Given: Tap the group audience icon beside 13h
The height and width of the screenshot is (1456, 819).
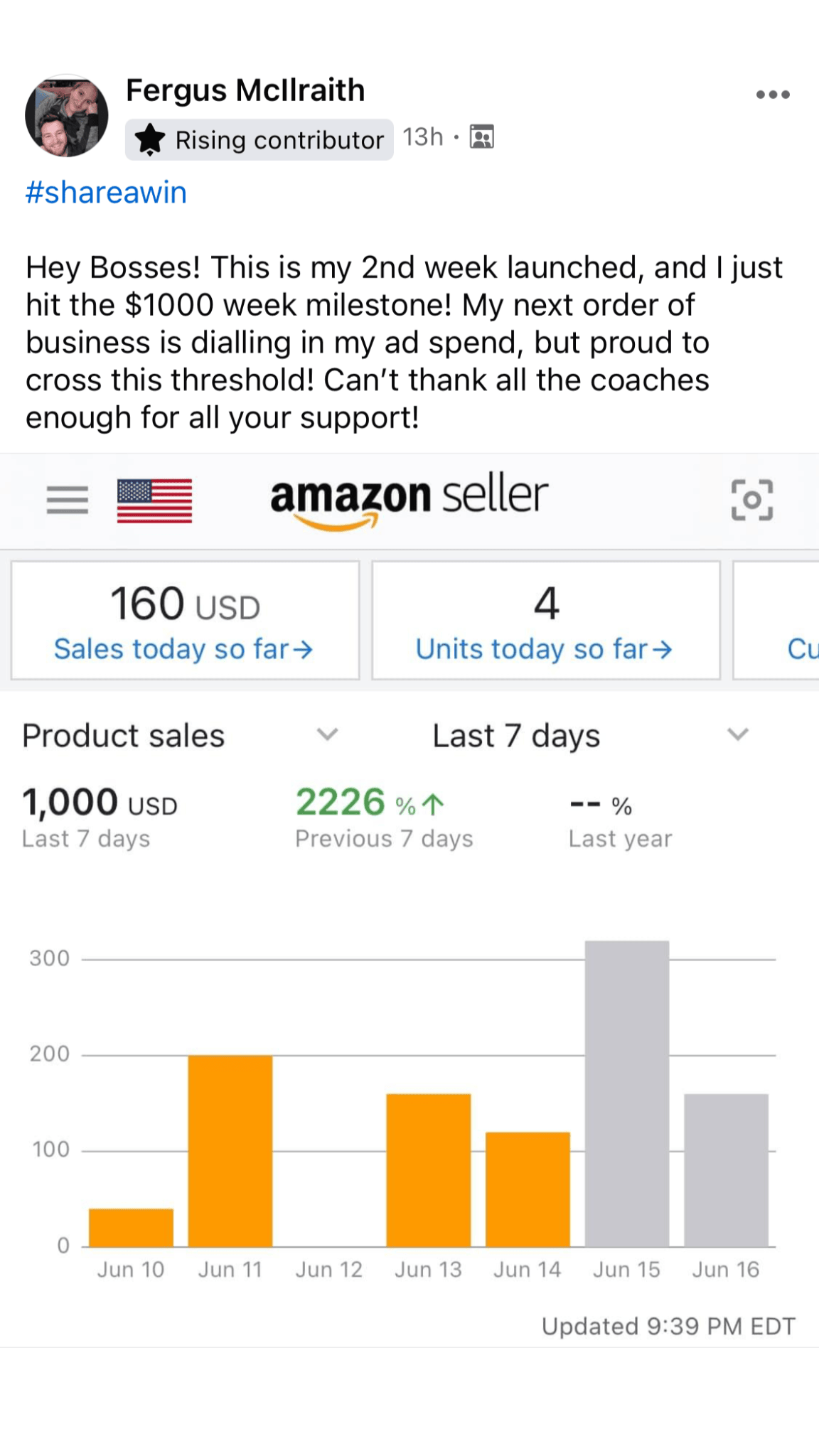Looking at the screenshot, I should point(482,136).
